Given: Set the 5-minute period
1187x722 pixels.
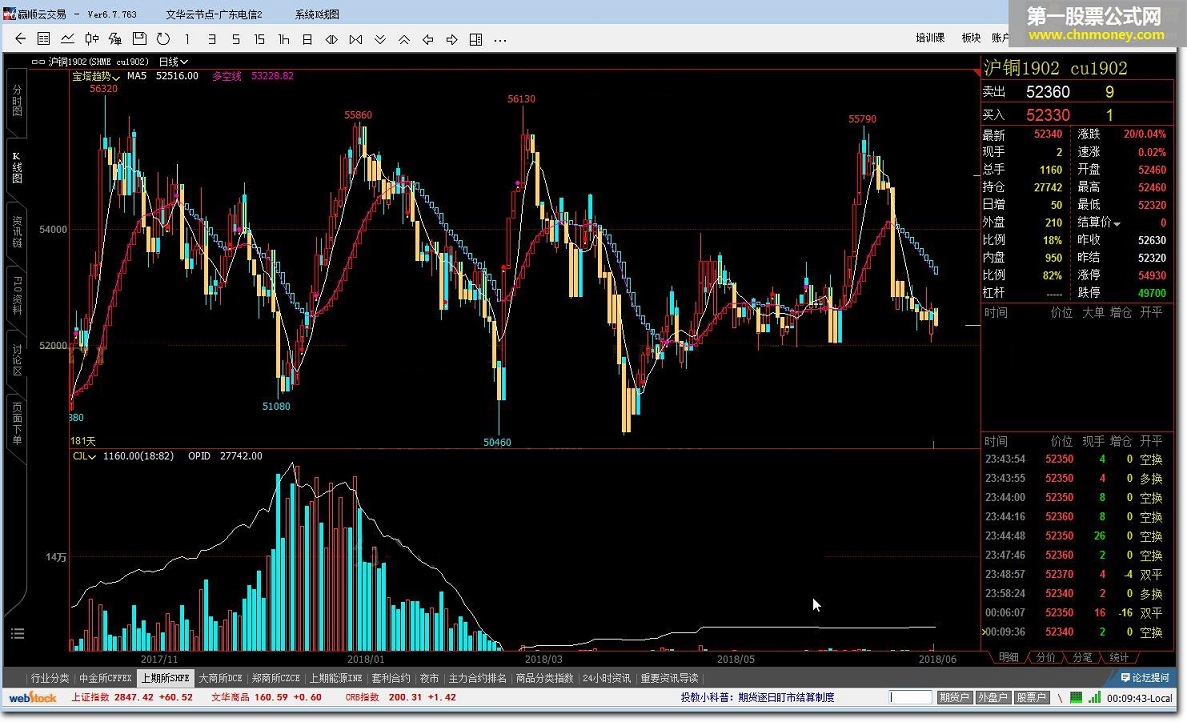Looking at the screenshot, I should pyautogui.click(x=235, y=39).
